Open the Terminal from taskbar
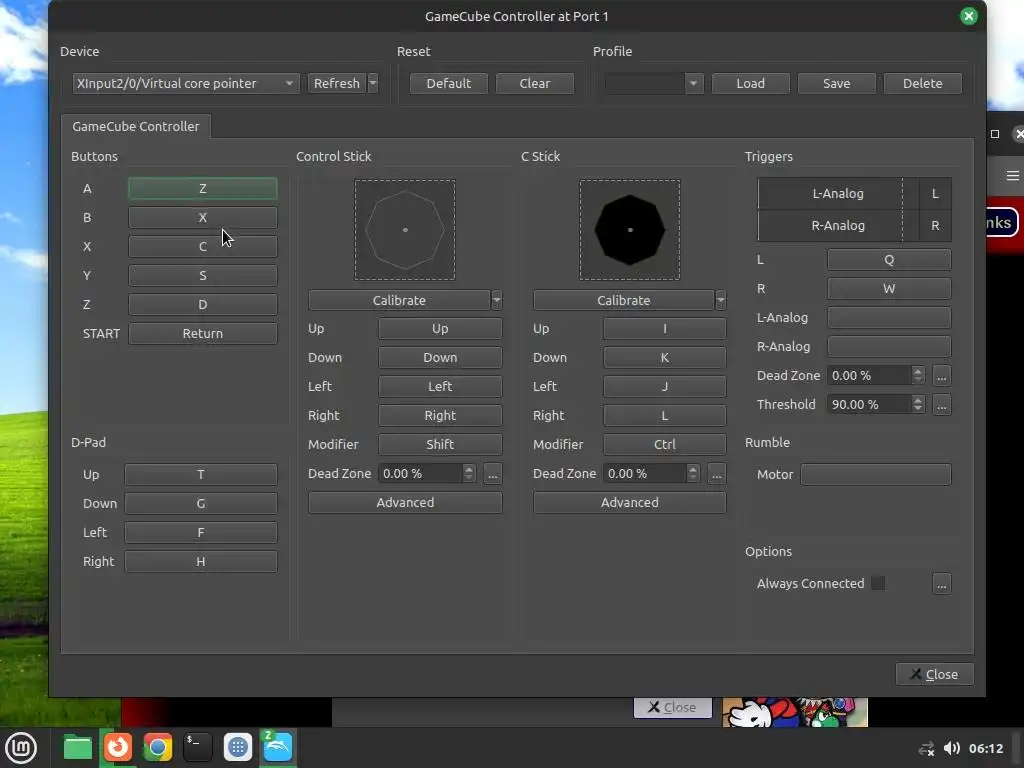 click(197, 748)
